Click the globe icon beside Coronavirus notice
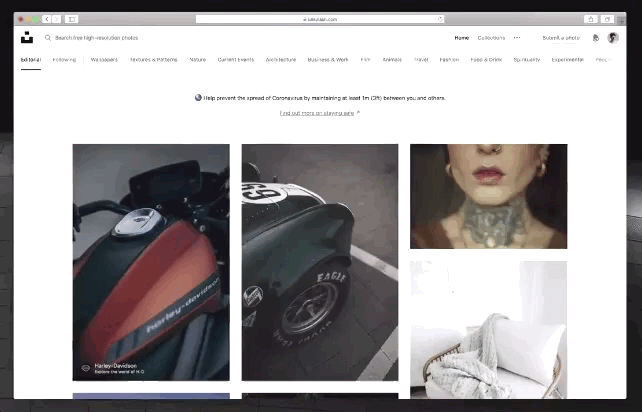Viewport: 642px width, 412px height. (x=198, y=97)
